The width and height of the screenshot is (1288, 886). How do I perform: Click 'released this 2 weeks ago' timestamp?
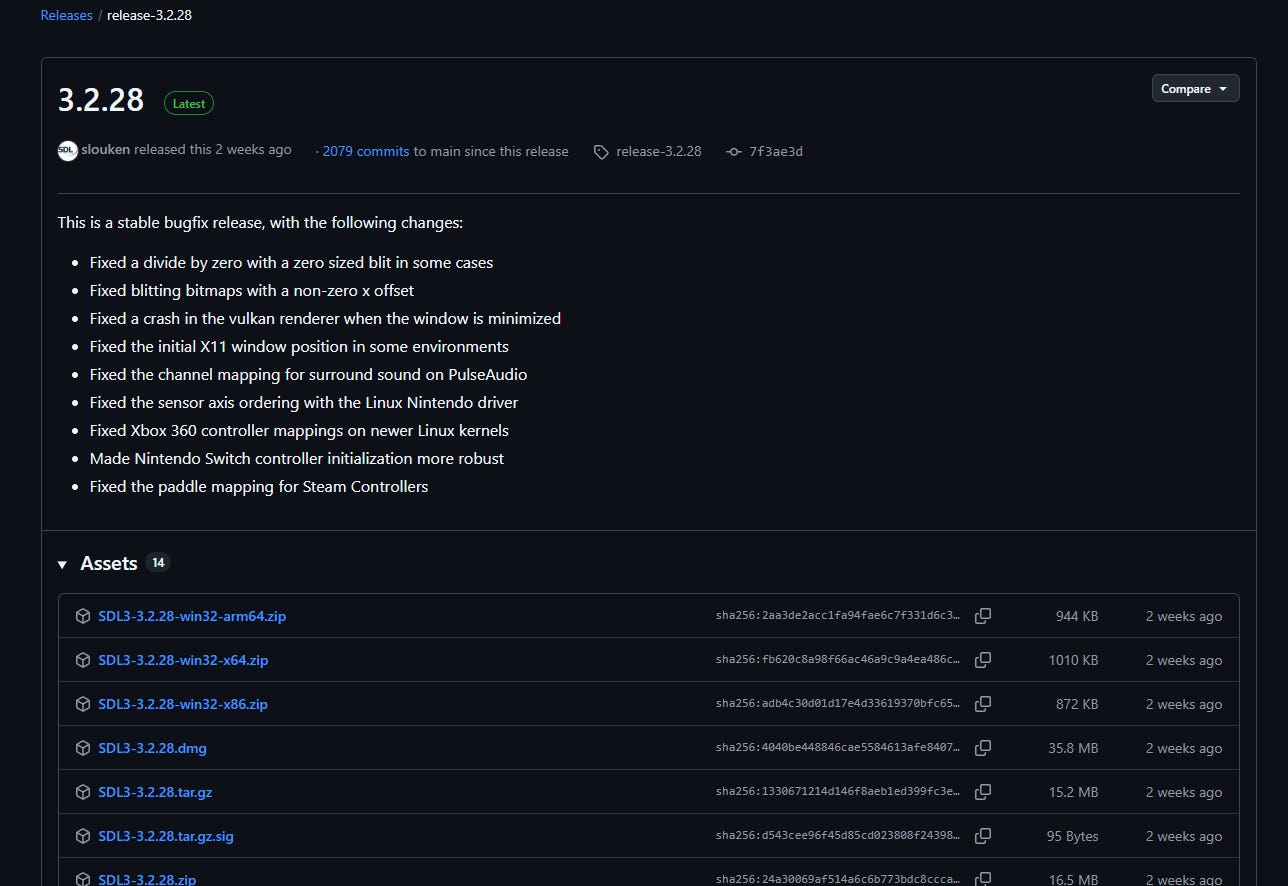213,150
